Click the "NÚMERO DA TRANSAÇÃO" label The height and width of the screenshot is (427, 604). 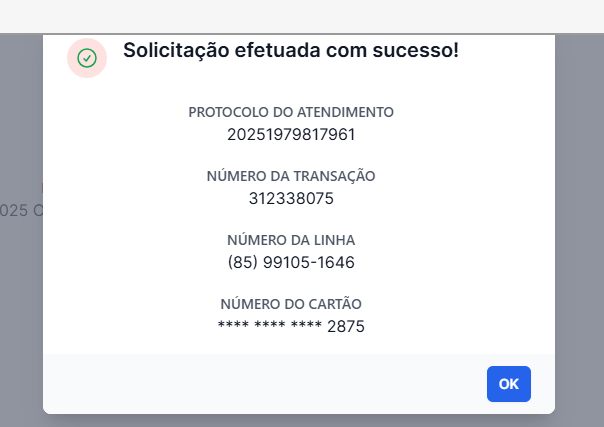coord(291,176)
